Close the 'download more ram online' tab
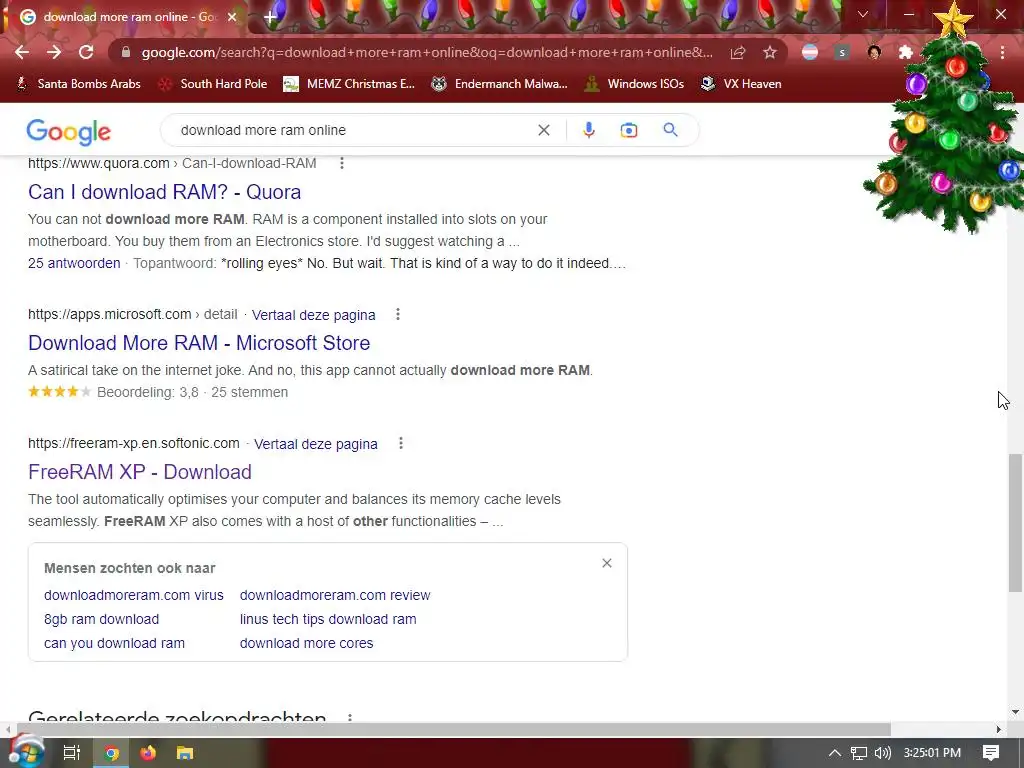The image size is (1024, 768). pos(232,17)
